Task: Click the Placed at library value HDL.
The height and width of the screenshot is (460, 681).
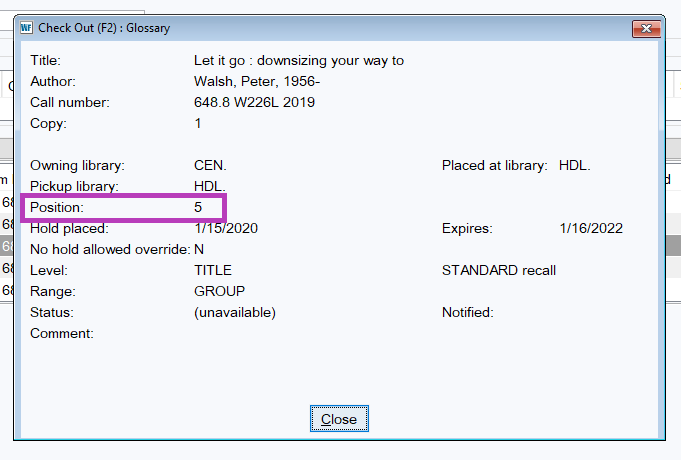Action: (x=575, y=165)
